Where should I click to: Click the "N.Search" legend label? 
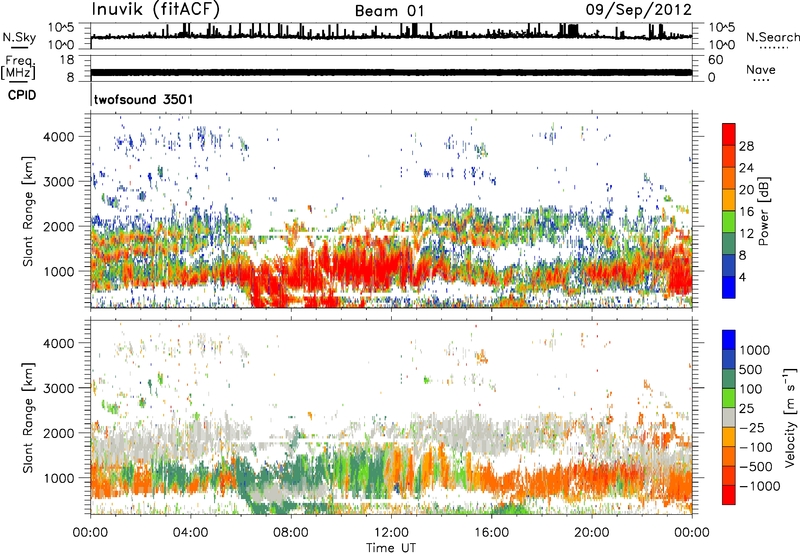point(772,37)
